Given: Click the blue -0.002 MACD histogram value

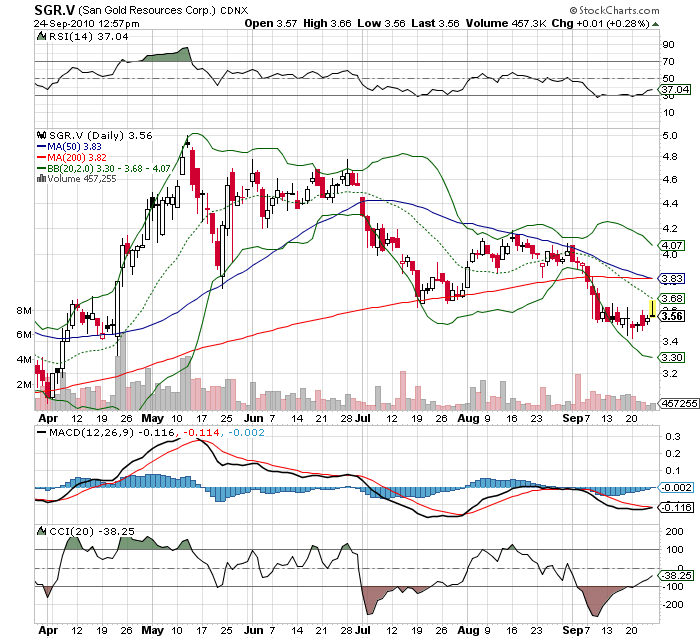Looking at the screenshot, I should [247, 432].
